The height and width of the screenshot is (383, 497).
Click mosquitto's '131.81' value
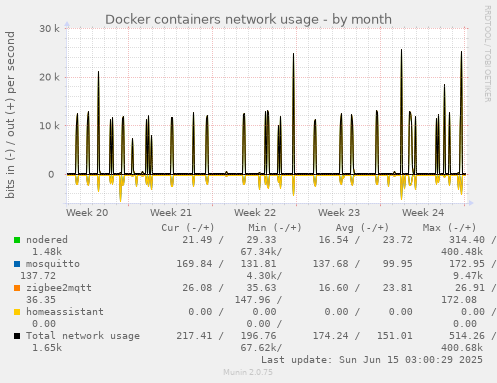pos(258,264)
